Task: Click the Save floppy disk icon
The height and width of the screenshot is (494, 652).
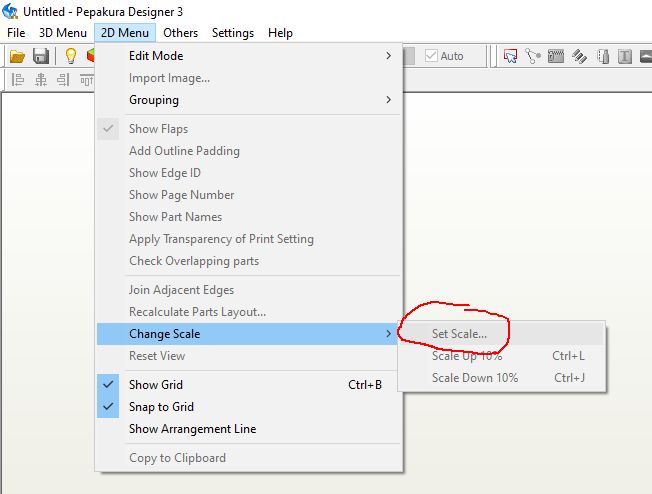Action: click(41, 56)
